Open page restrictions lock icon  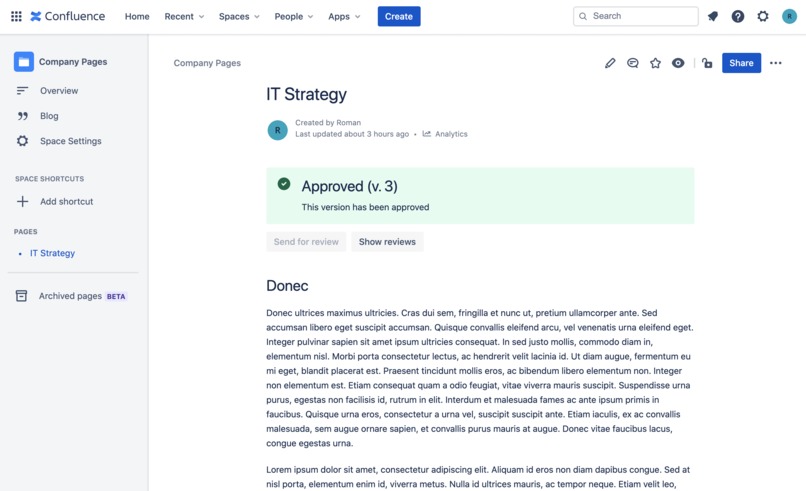[x=707, y=63]
